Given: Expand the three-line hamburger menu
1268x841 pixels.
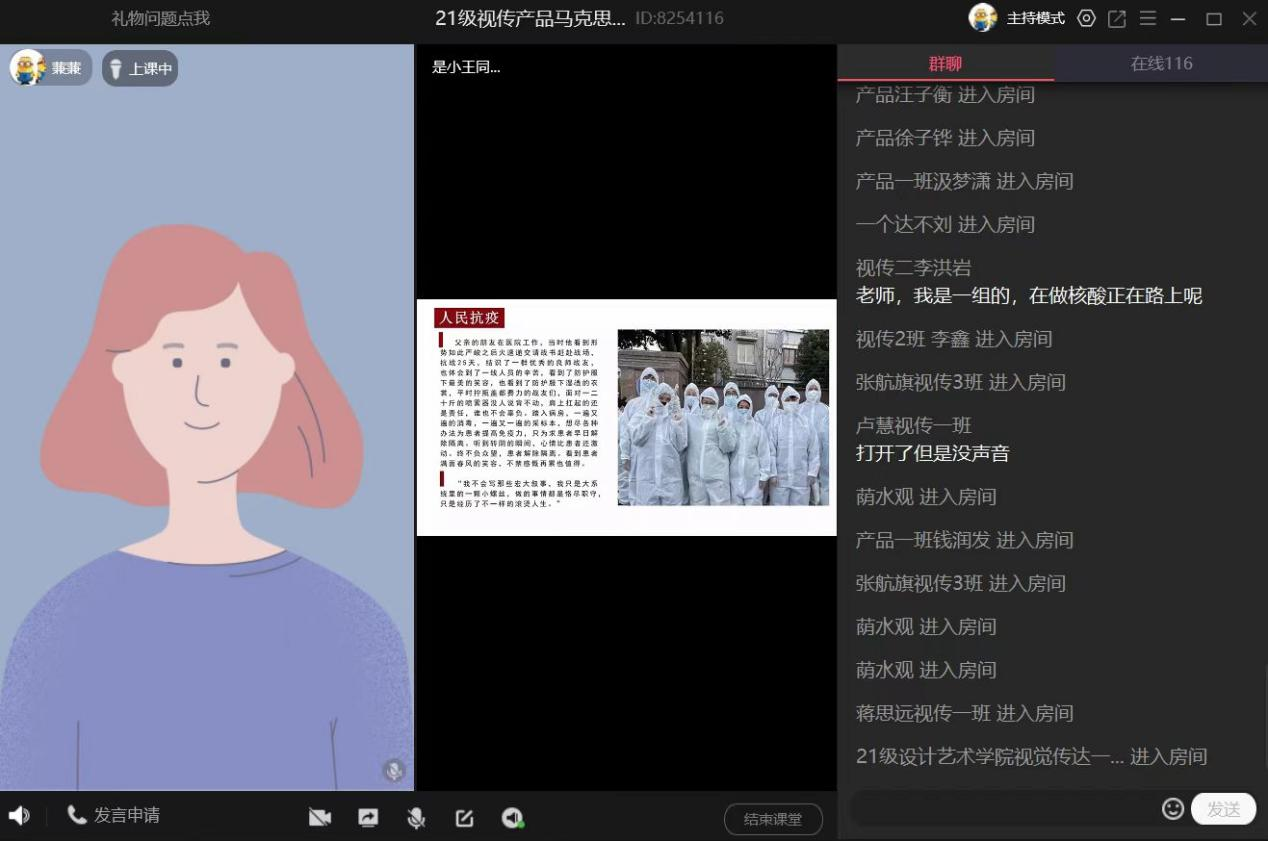Looking at the screenshot, I should tap(1147, 19).
